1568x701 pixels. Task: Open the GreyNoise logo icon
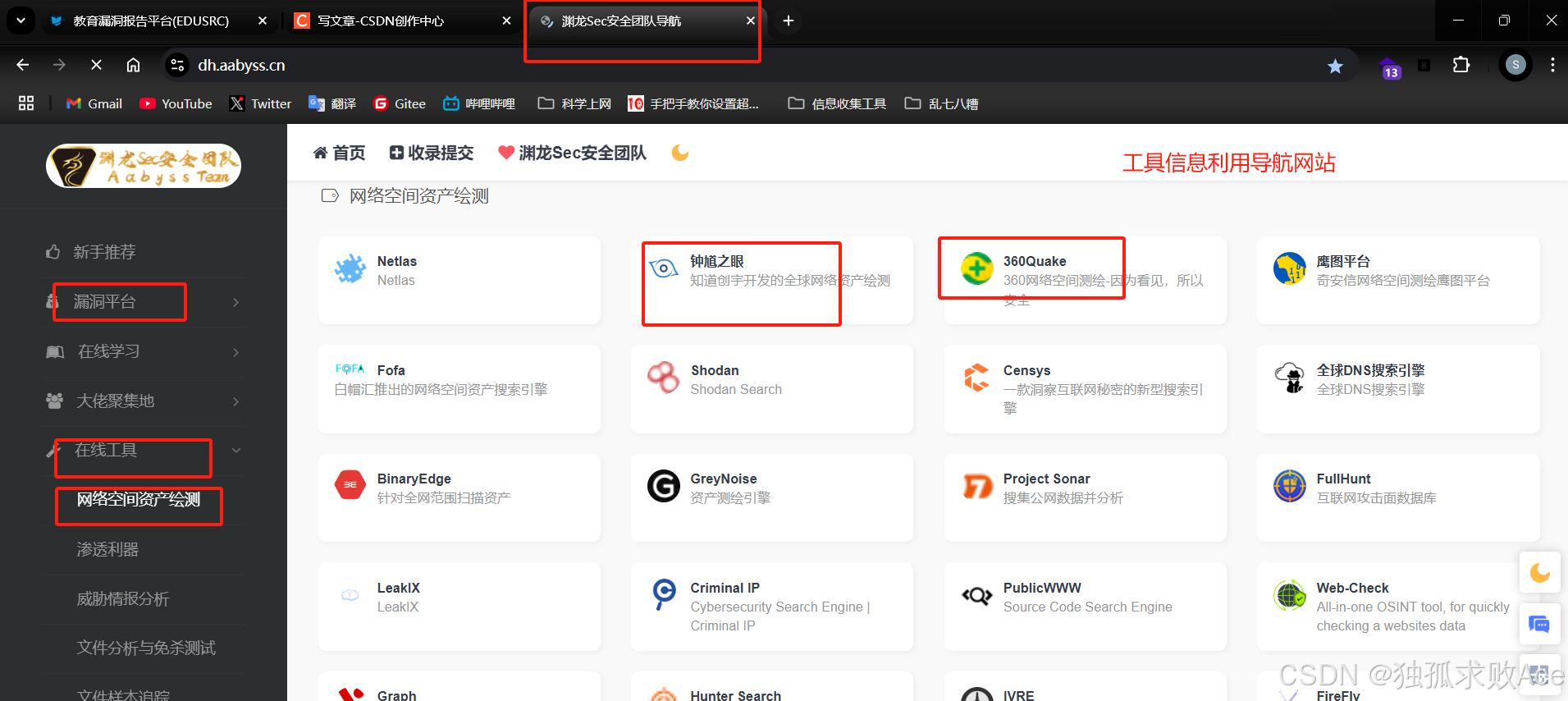(663, 486)
